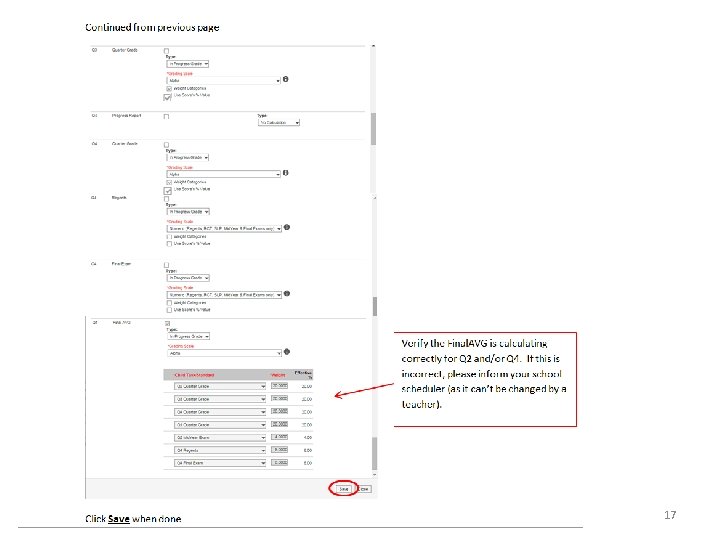The height and width of the screenshot is (540, 720).
Task: Open the Type dropdown under Final AVG
Action: coord(188,337)
